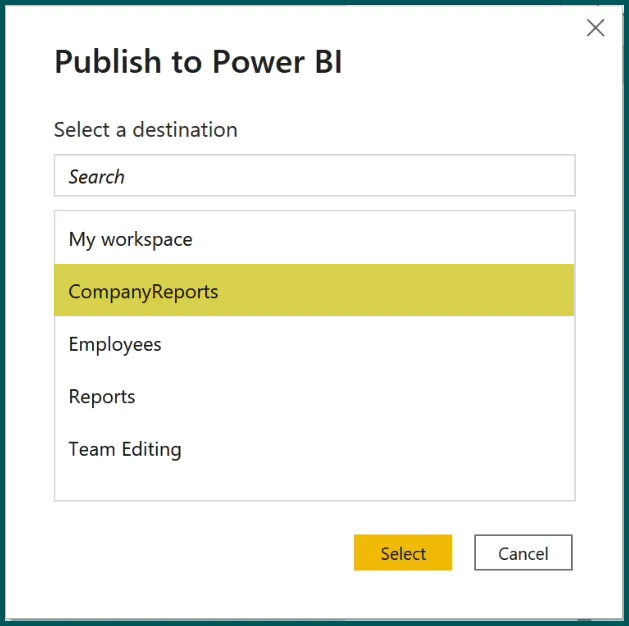Viewport: 629px width, 626px height.
Task: Click the Cancel button
Action: coord(523,553)
